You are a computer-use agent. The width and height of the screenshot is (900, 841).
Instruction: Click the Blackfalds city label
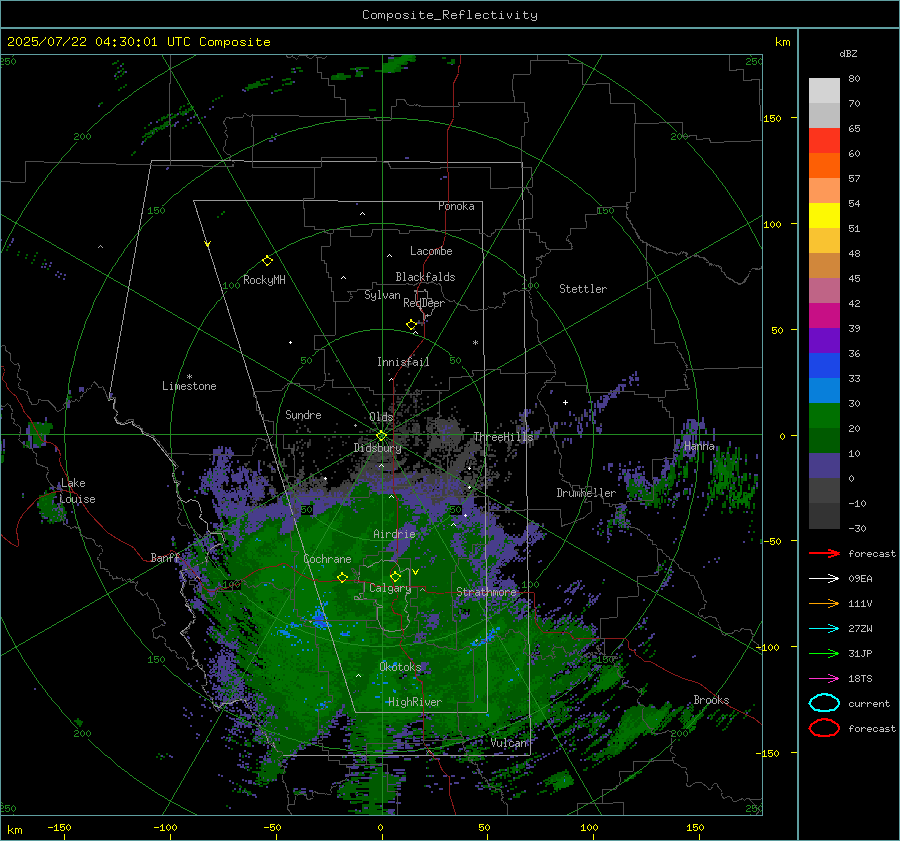[425, 277]
